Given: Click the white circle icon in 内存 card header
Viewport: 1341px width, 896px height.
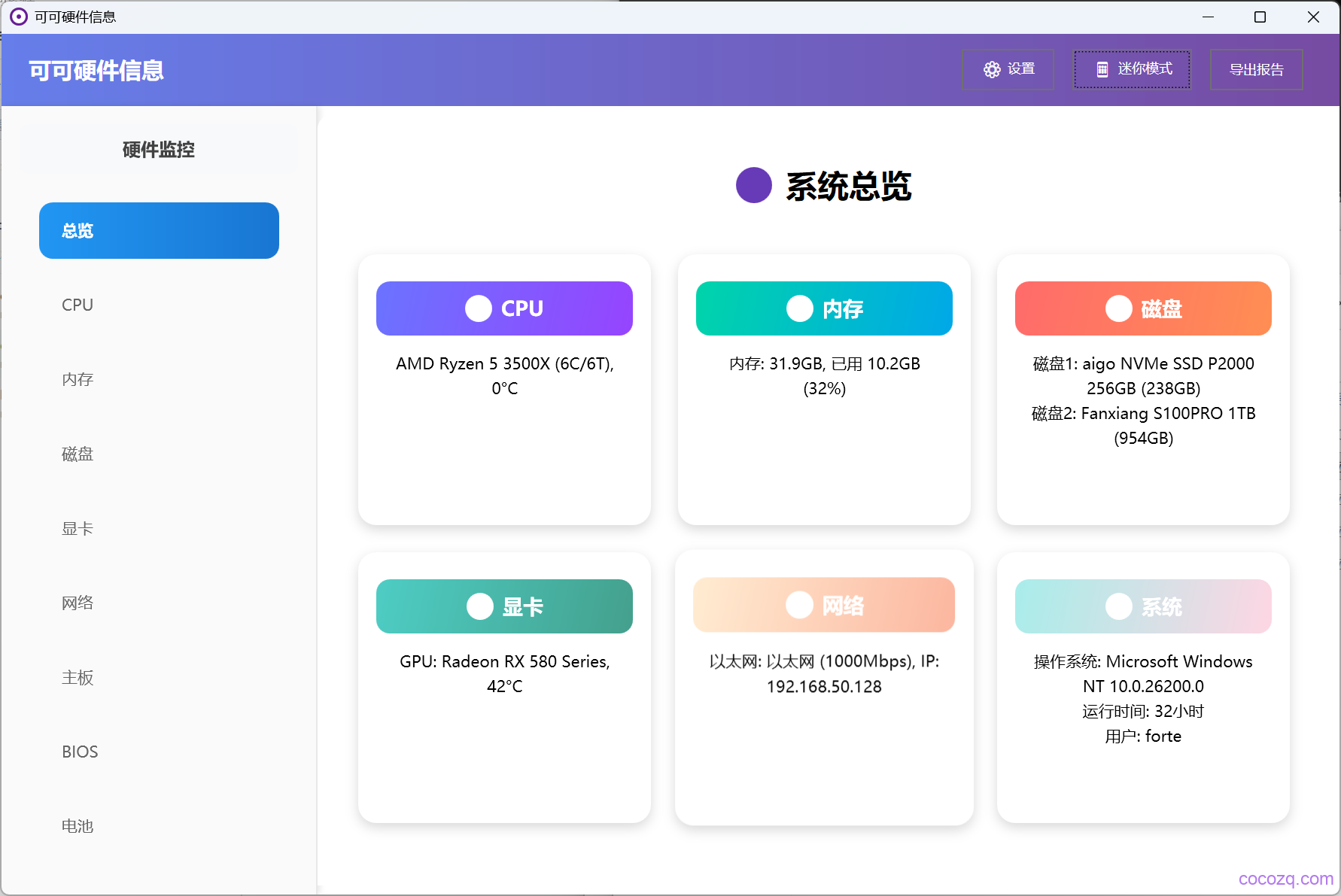Looking at the screenshot, I should click(x=800, y=308).
